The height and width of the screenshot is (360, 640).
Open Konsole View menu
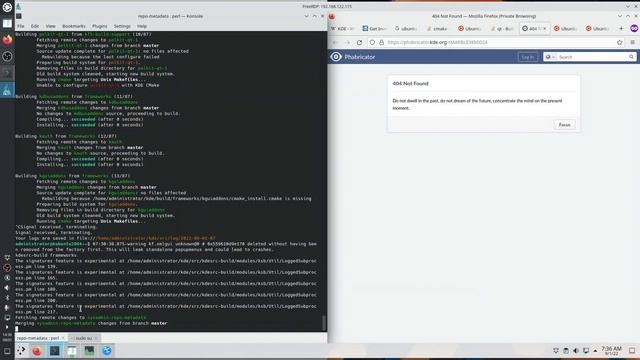click(x=50, y=26)
